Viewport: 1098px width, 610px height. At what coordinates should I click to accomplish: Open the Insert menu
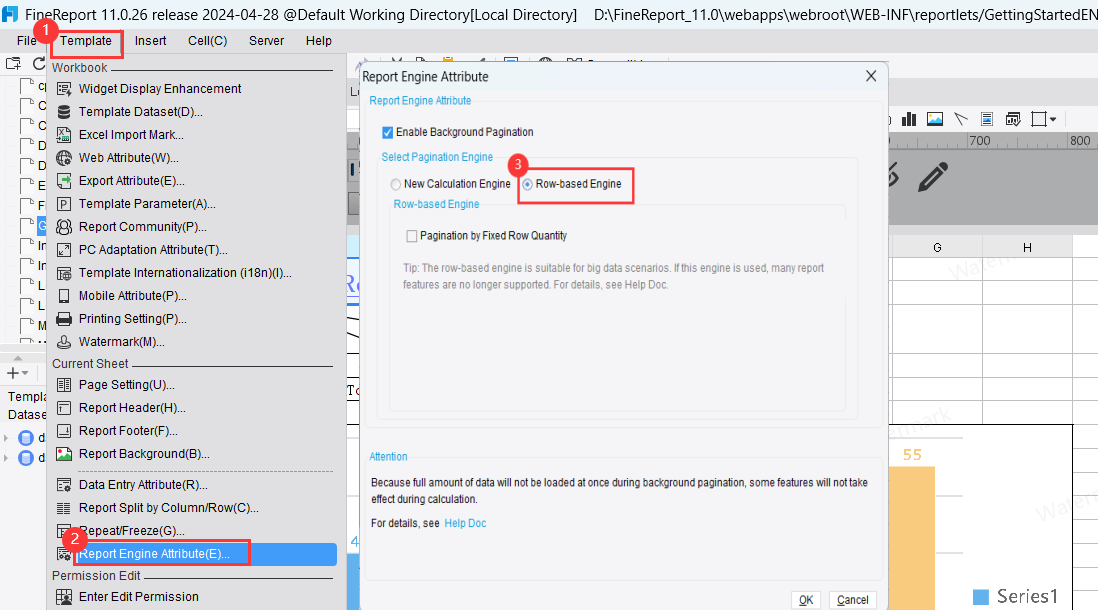(150, 41)
